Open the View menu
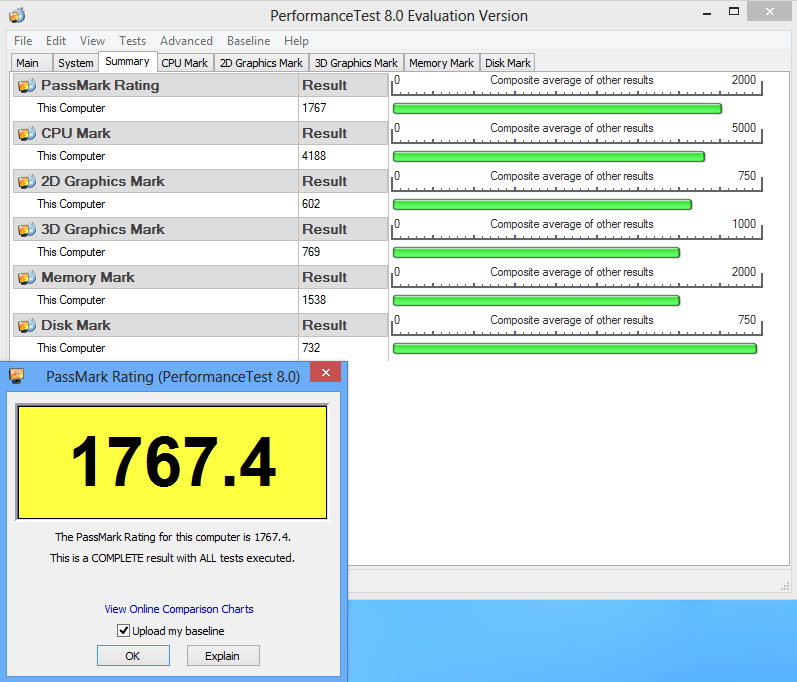Image resolution: width=797 pixels, height=682 pixels. 92,41
